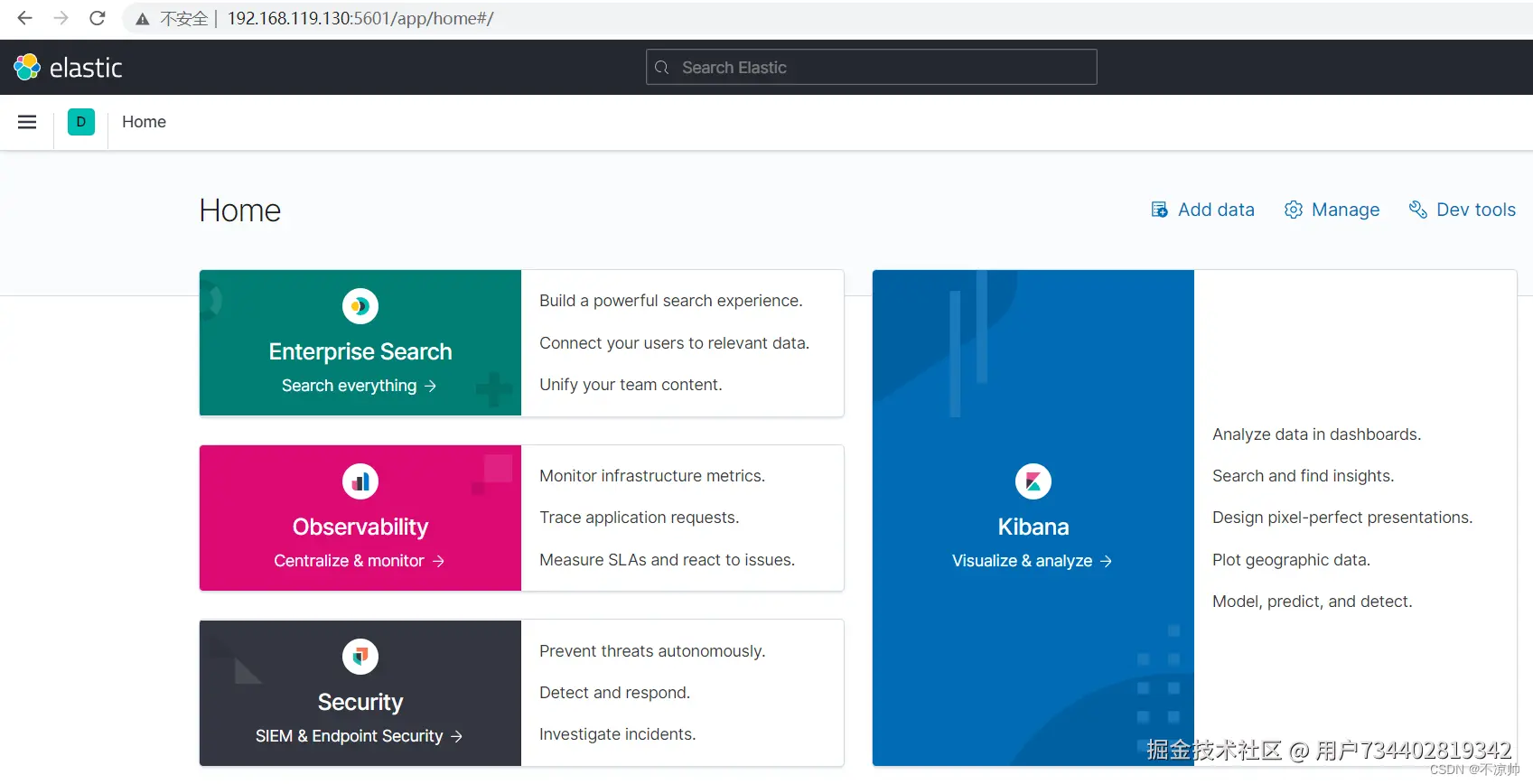Click the browser forward arrow
Viewport: 1533px width, 784px height.
61,18
